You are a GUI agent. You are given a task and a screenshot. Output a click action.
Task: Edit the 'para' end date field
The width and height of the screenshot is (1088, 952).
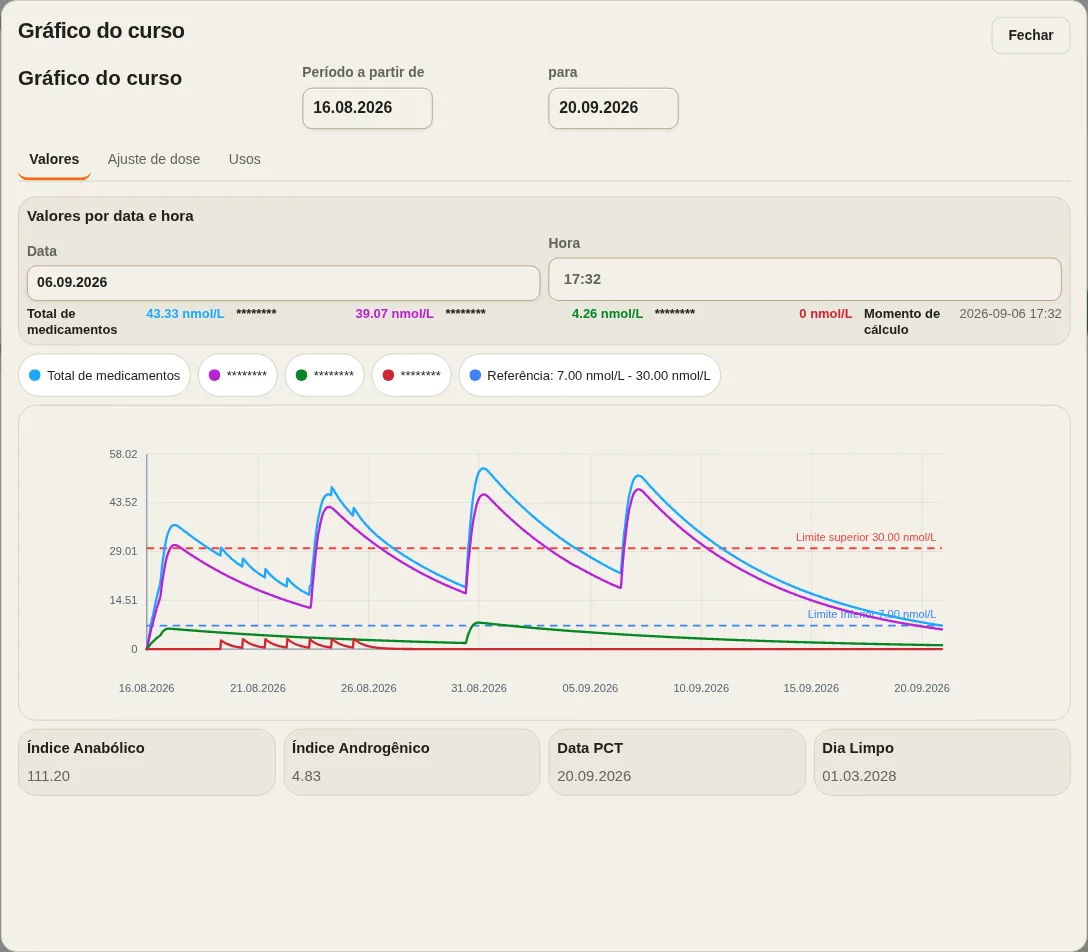click(x=613, y=108)
